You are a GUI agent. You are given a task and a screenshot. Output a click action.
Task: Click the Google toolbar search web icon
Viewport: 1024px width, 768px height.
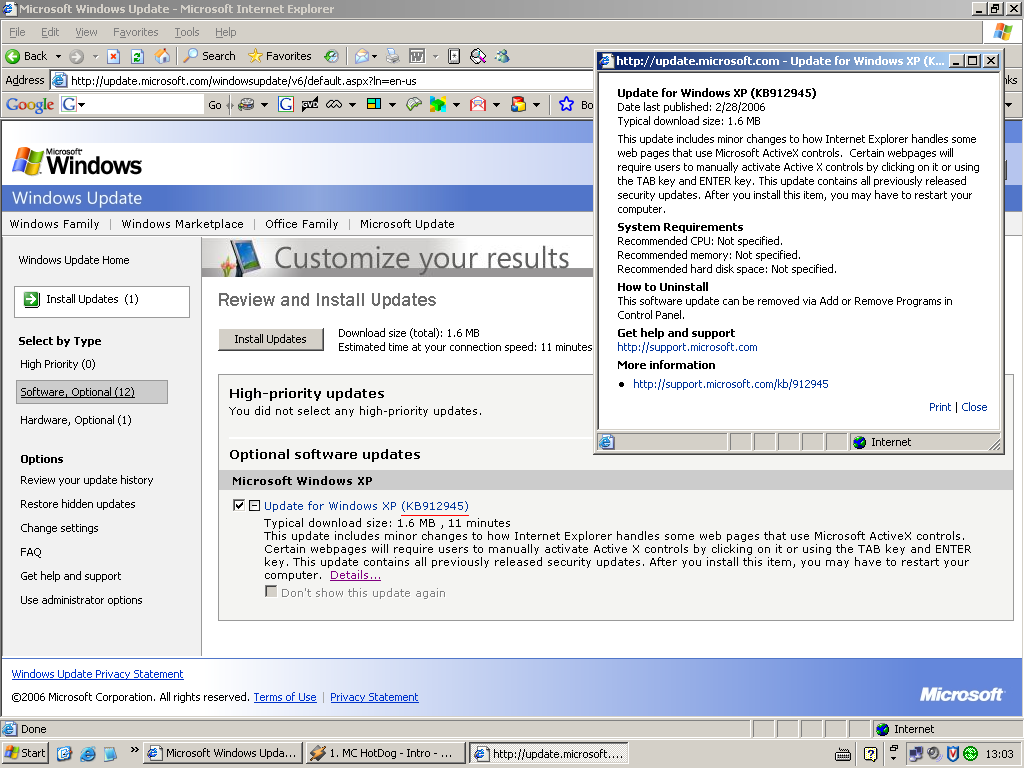click(285, 104)
